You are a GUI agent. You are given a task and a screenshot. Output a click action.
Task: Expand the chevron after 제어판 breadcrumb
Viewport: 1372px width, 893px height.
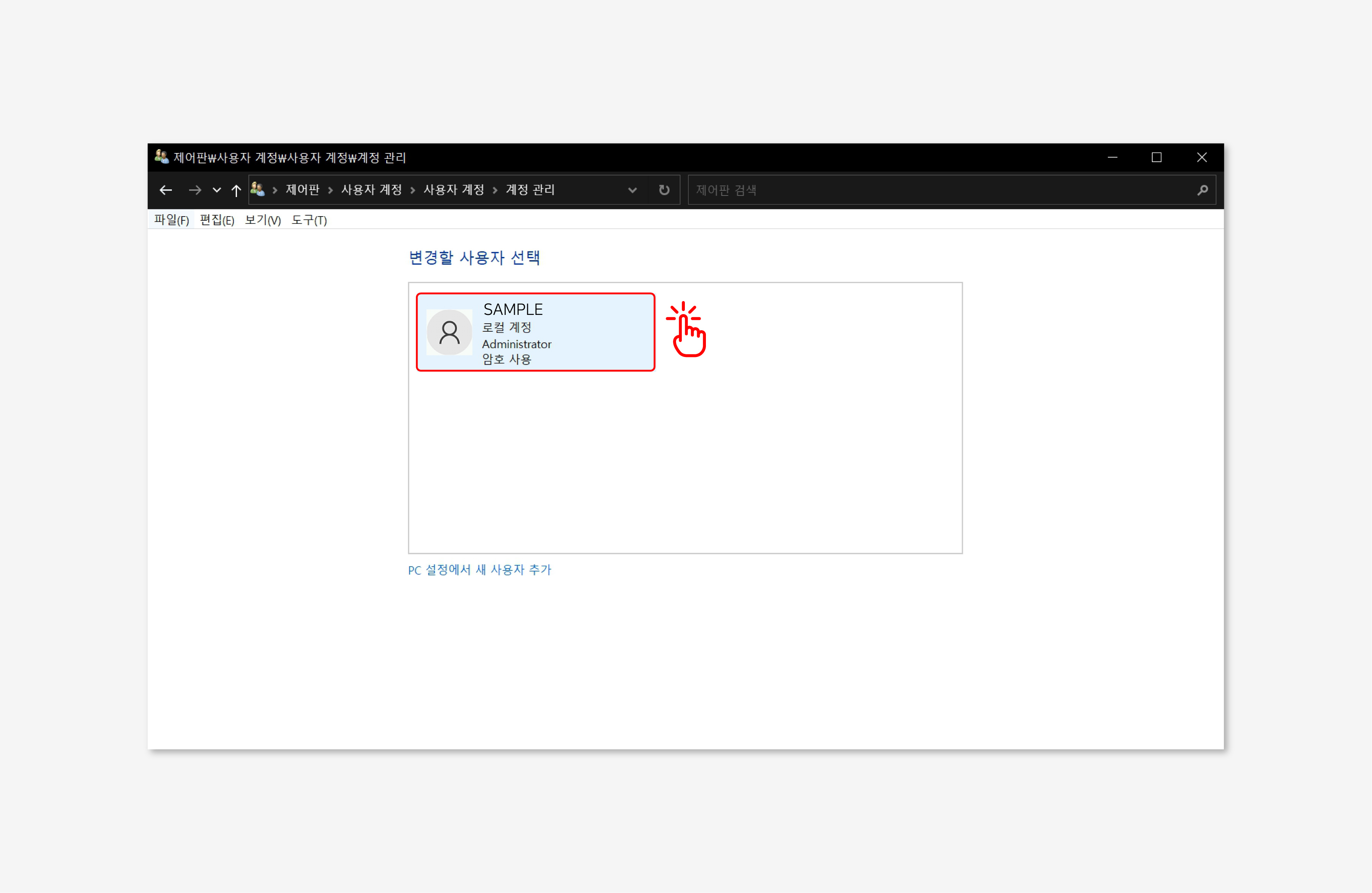330,190
